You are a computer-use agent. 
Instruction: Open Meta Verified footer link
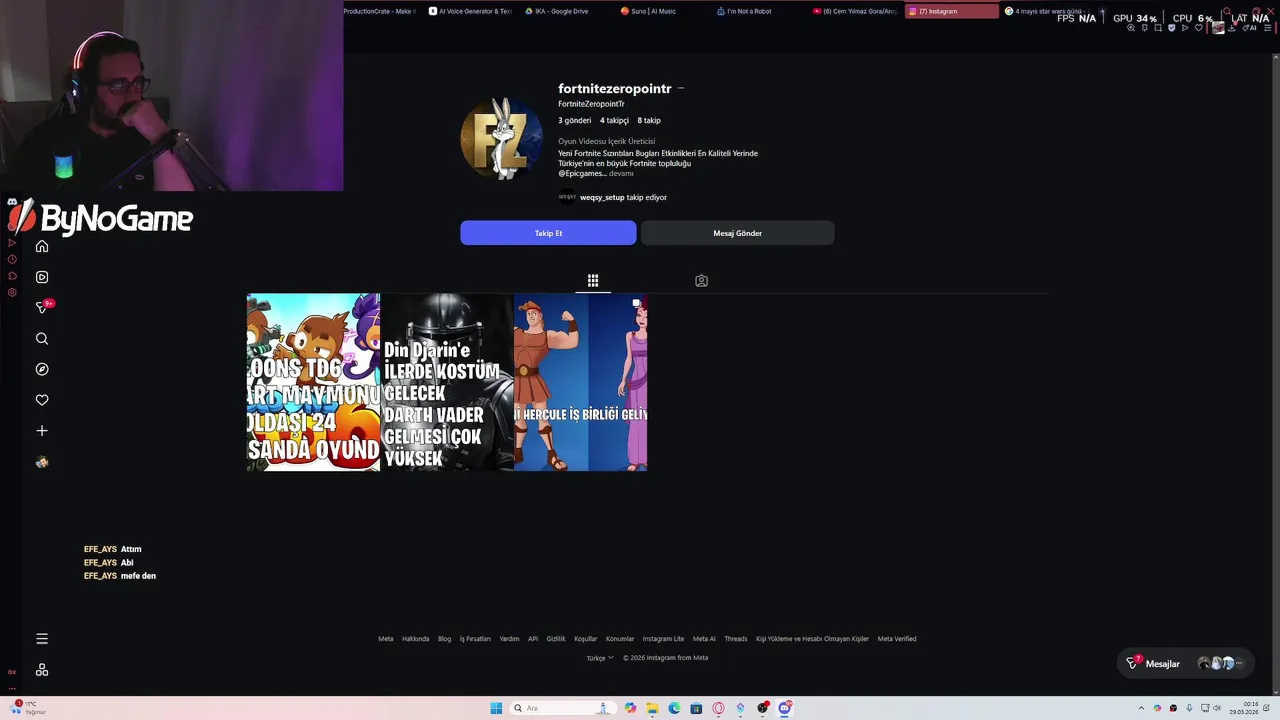coord(897,639)
